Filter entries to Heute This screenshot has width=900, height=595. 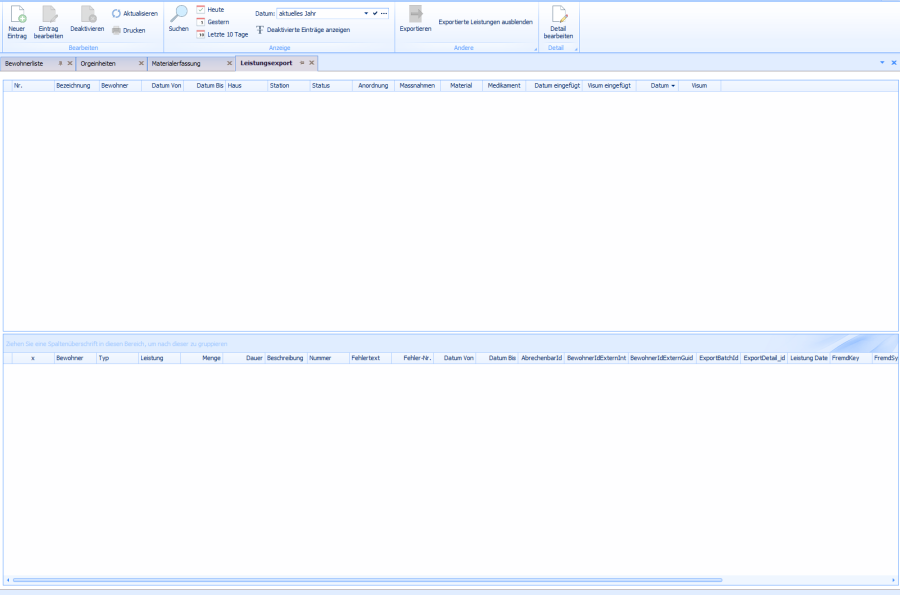pyautogui.click(x=210, y=10)
